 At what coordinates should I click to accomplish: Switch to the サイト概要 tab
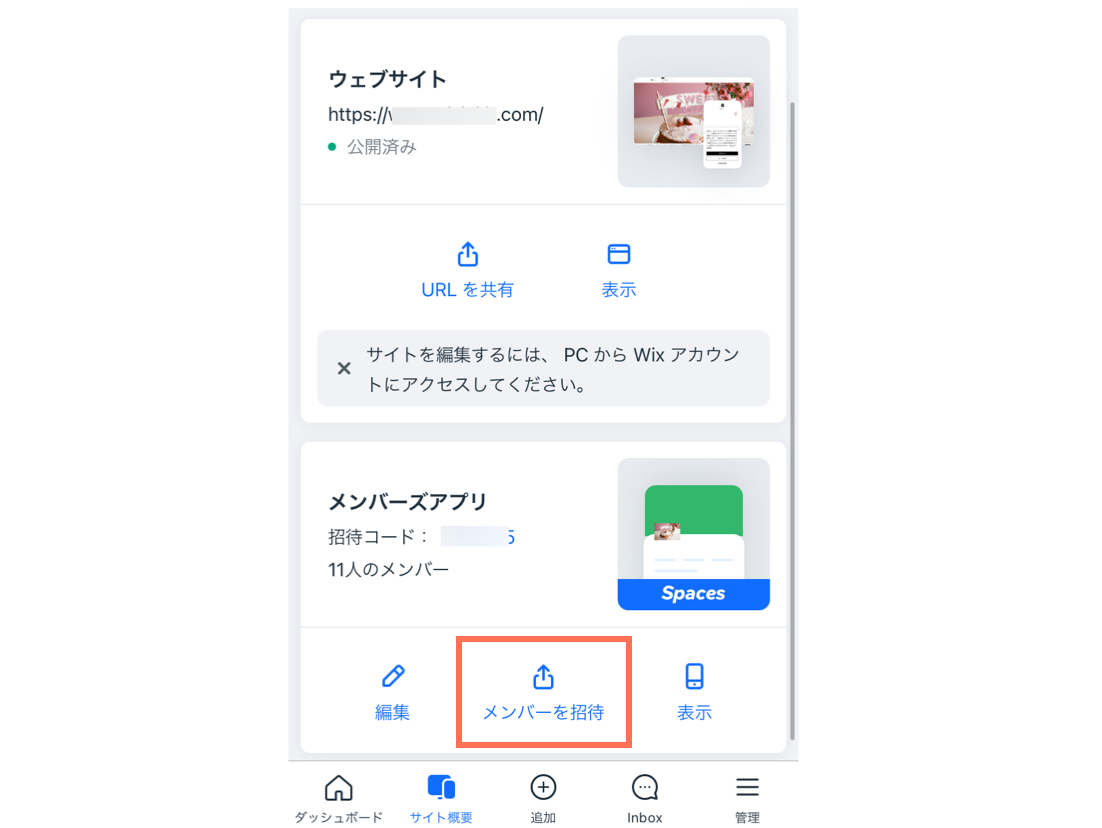pyautogui.click(x=441, y=798)
